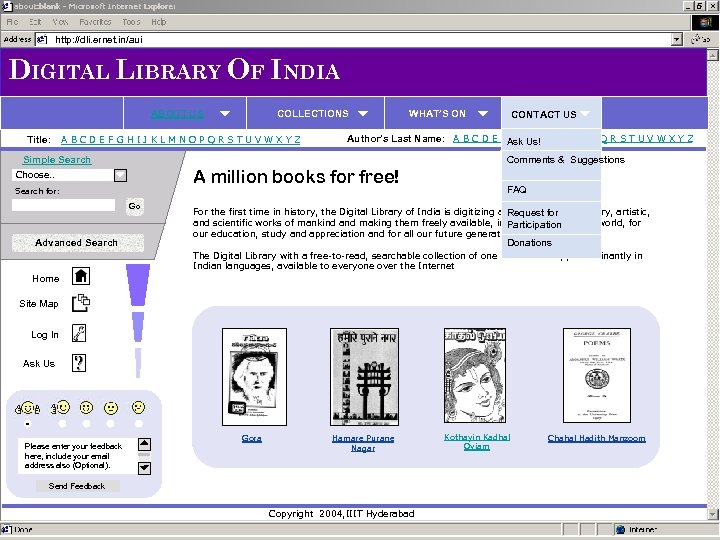Expand the Collections dropdown arrow

click(363, 113)
